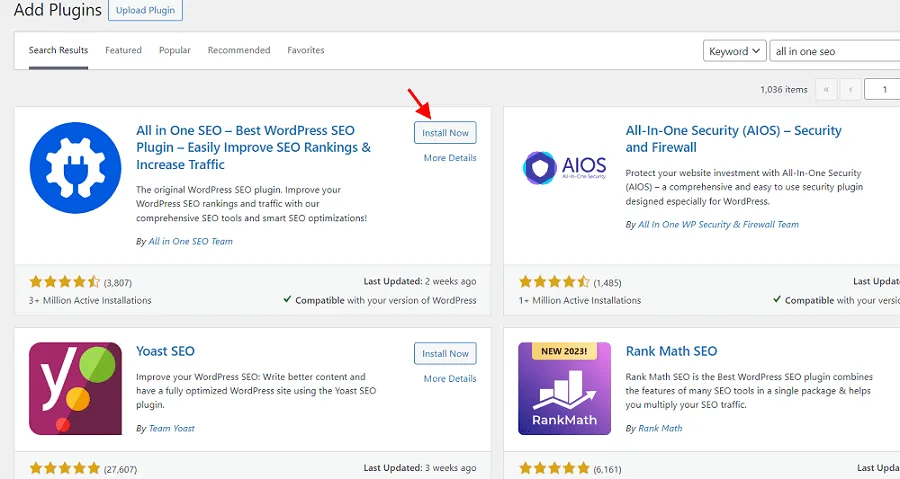Click the compatibility checkmark under All in One SEO
900x479 pixels.
(x=287, y=299)
